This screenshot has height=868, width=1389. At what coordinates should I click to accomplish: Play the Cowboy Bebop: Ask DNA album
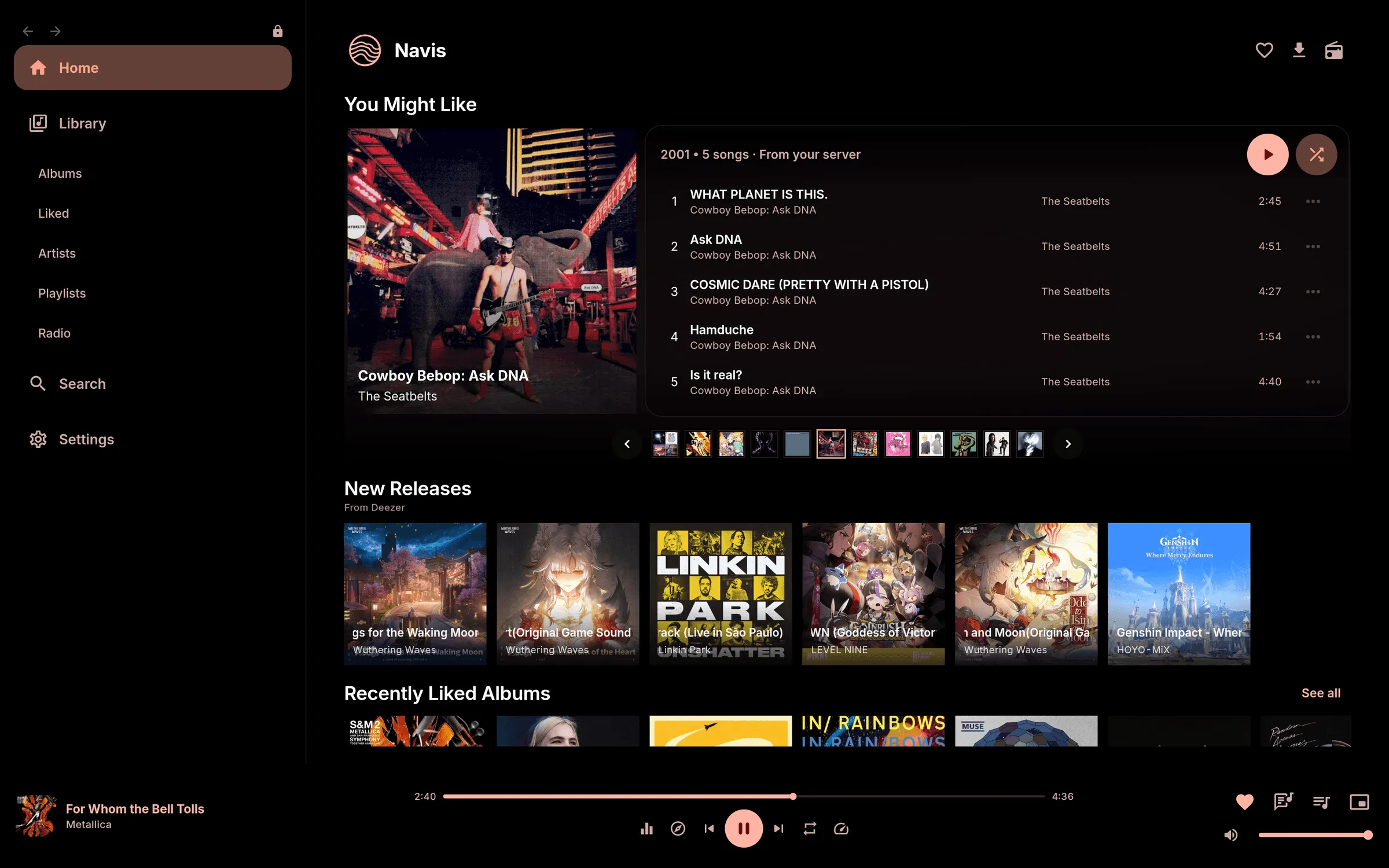click(x=1267, y=155)
